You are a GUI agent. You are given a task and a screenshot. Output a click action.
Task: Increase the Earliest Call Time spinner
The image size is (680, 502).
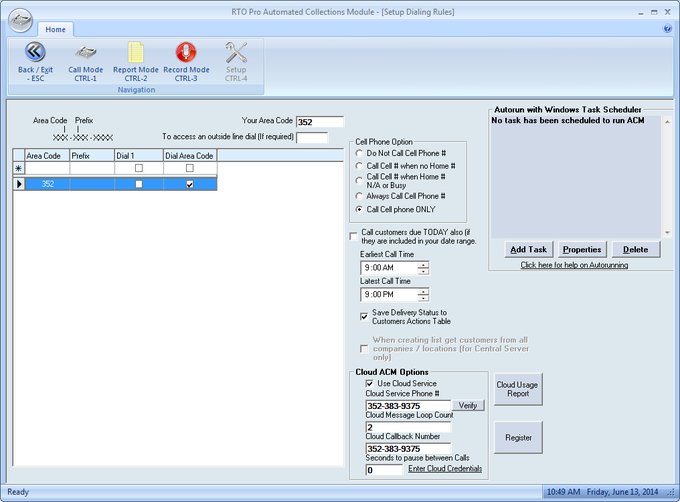423,264
